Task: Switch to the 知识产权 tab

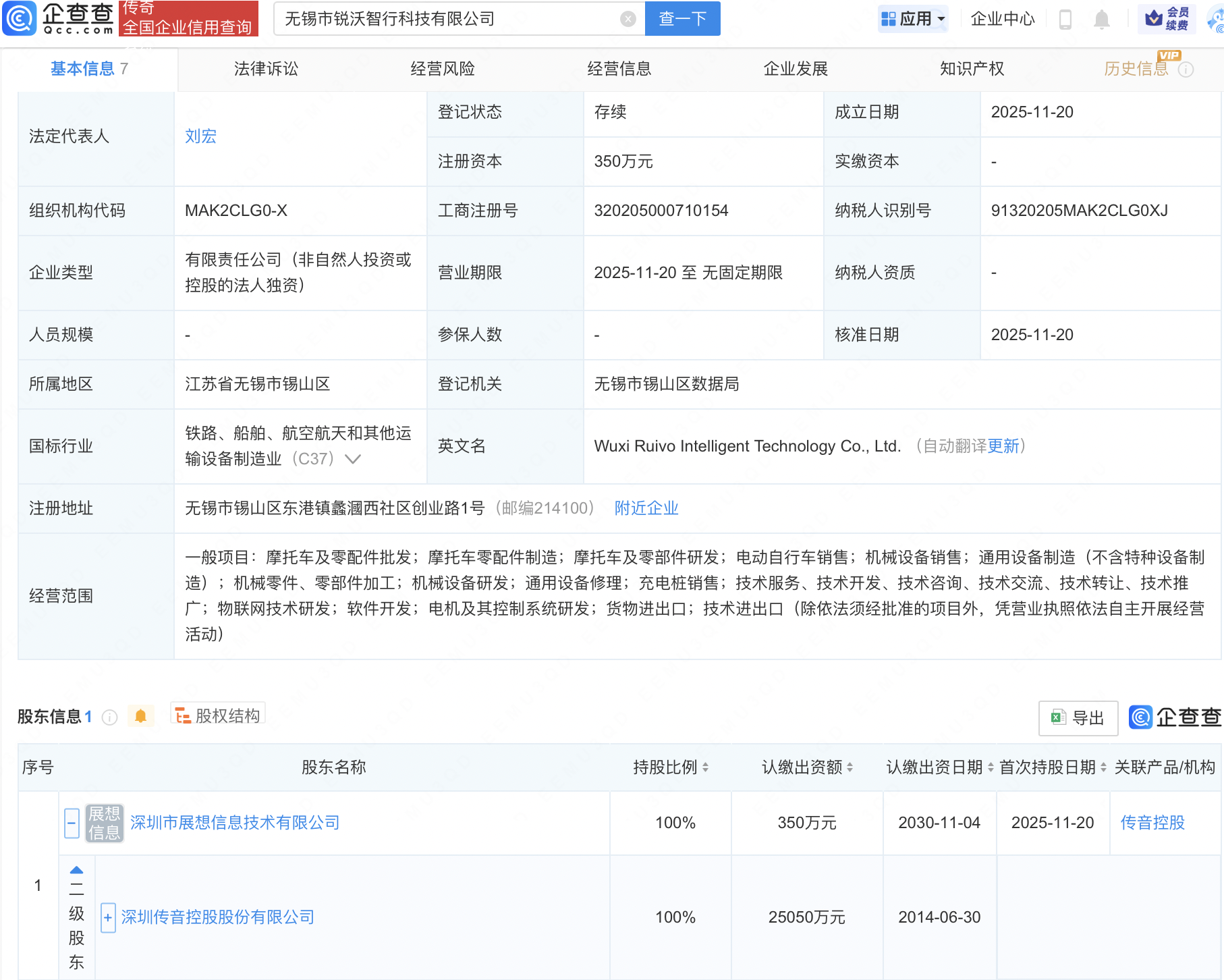Action: (x=972, y=69)
